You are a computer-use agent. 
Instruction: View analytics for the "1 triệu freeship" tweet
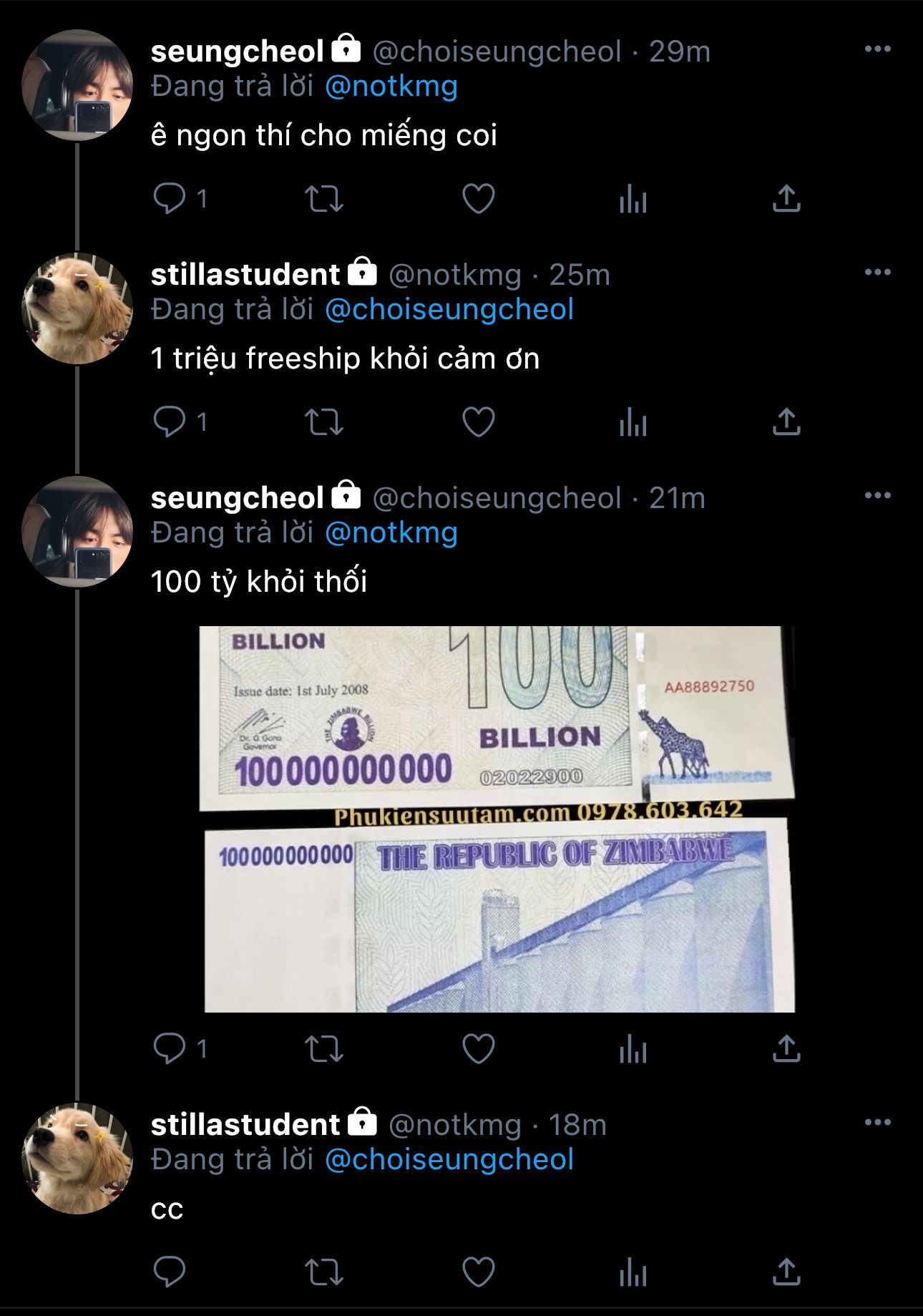(633, 422)
